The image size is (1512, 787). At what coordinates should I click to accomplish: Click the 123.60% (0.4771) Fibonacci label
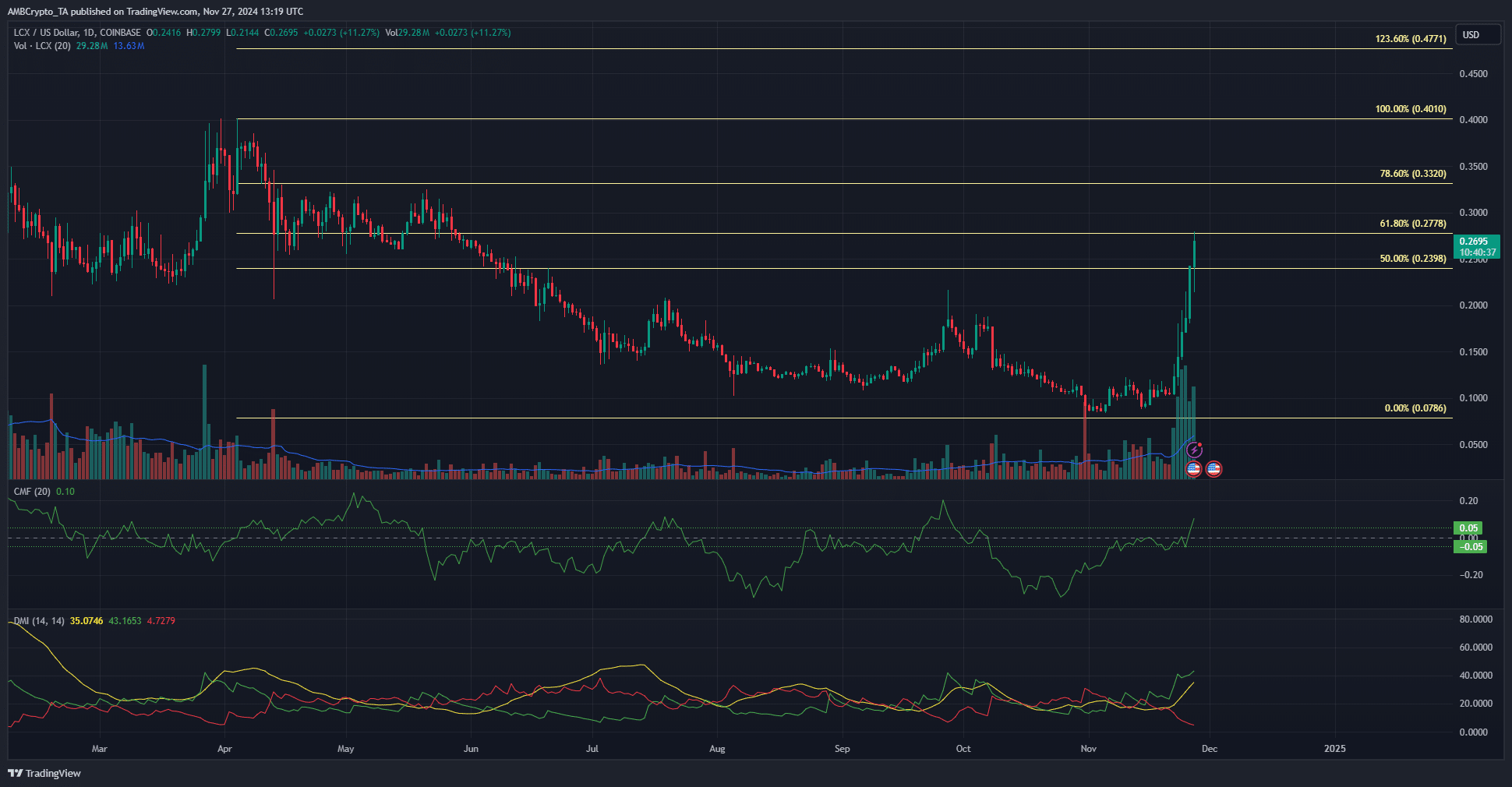pyautogui.click(x=1411, y=39)
